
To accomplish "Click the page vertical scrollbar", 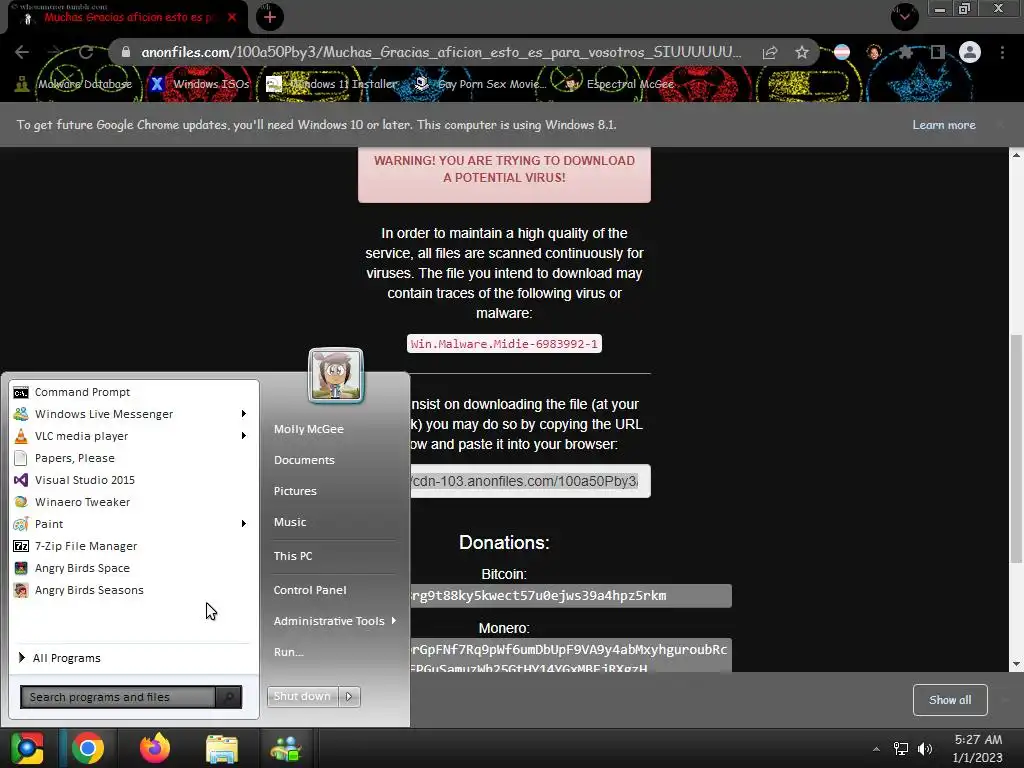I will click(x=1016, y=449).
